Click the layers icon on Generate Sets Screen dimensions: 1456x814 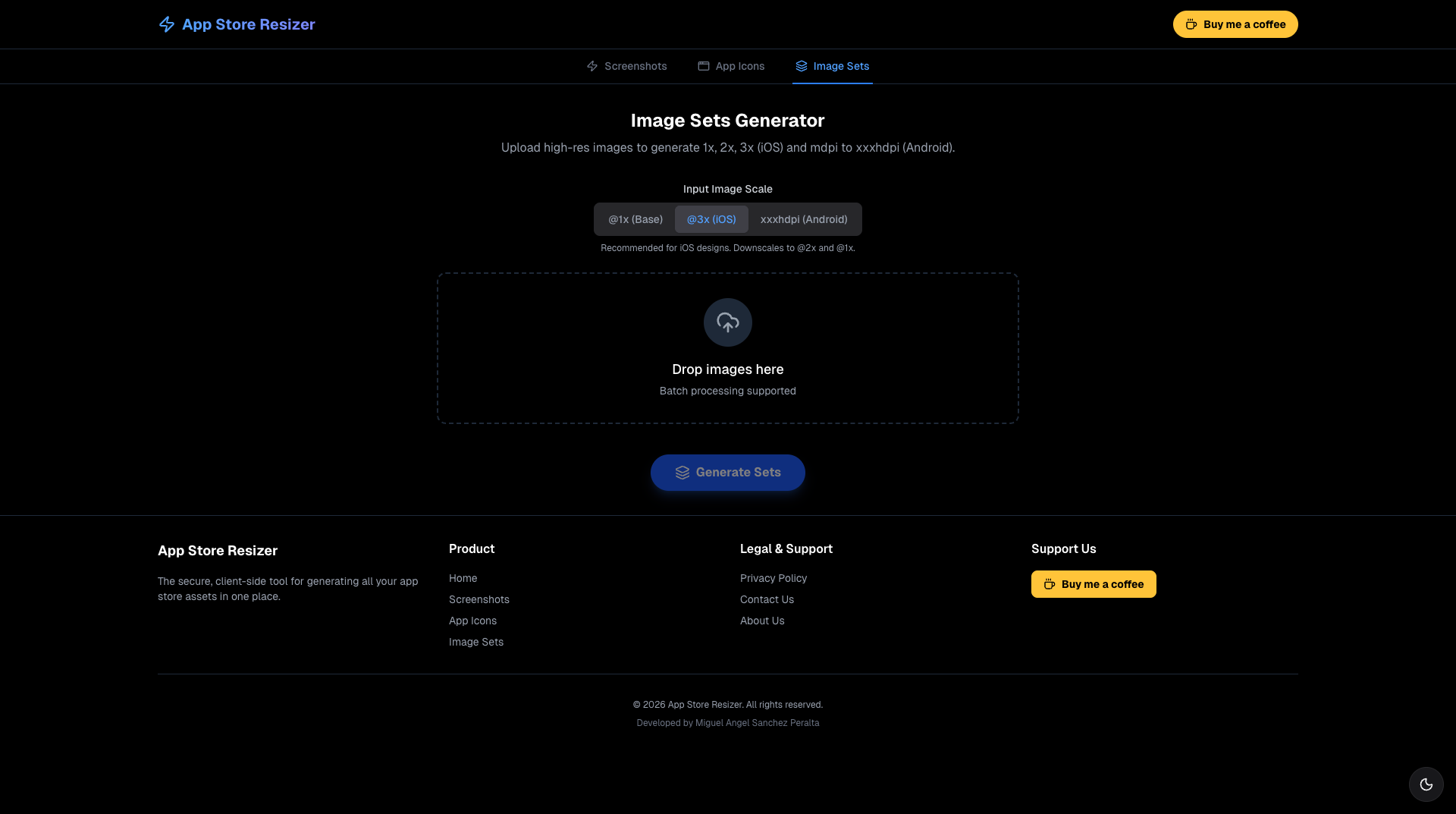(x=682, y=473)
